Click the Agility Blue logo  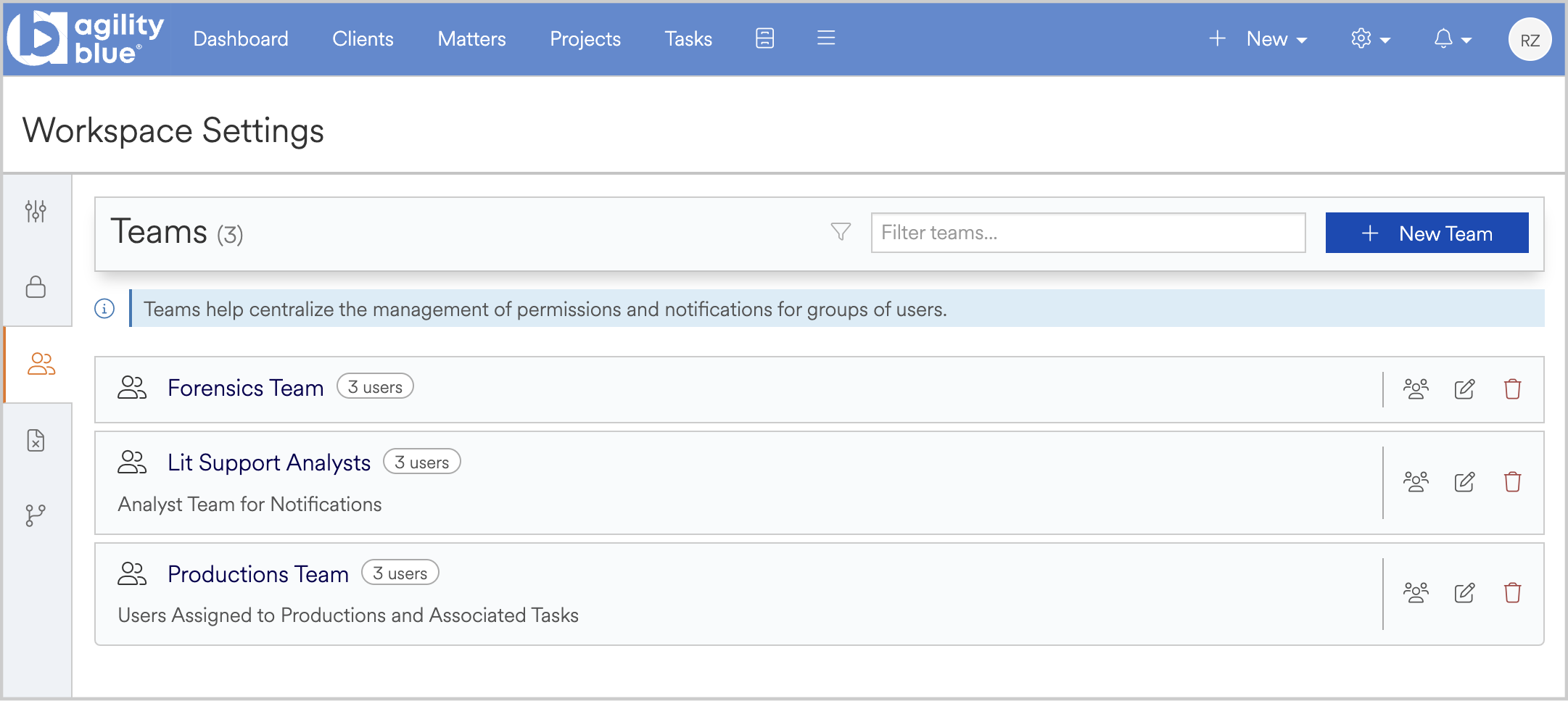[x=86, y=38]
